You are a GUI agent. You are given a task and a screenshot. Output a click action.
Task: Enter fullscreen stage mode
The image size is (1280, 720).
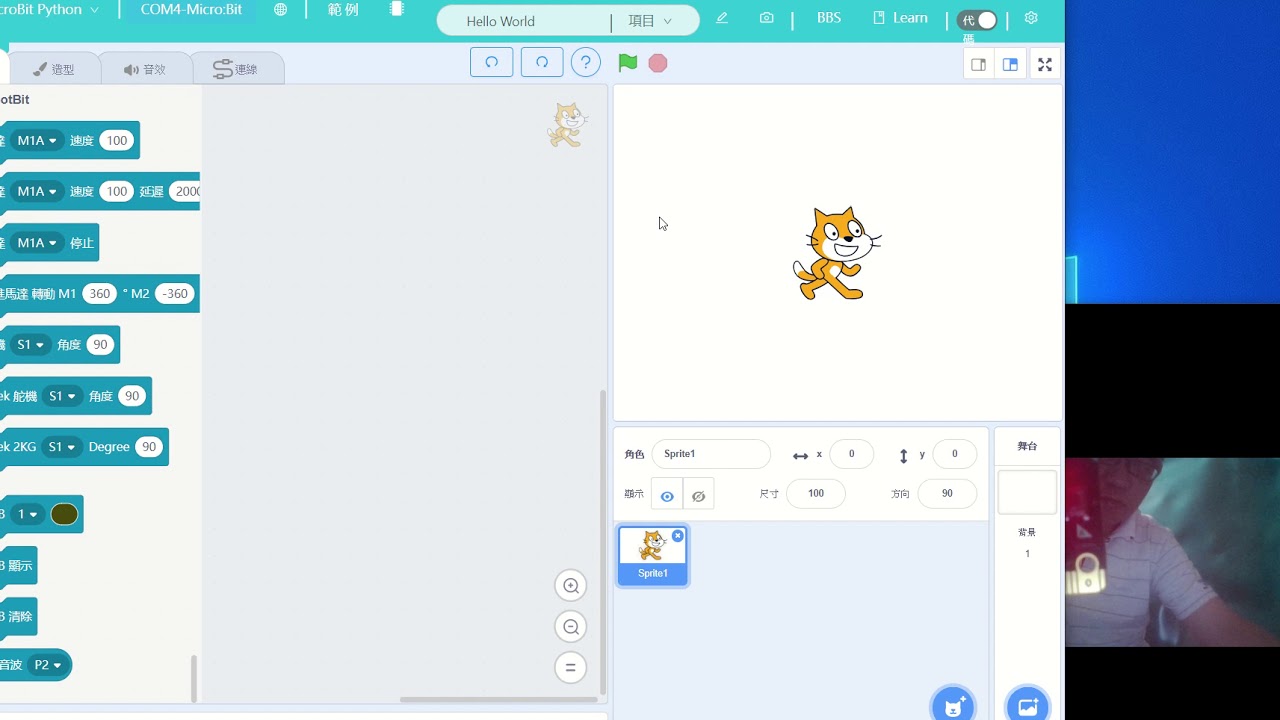(x=1045, y=65)
